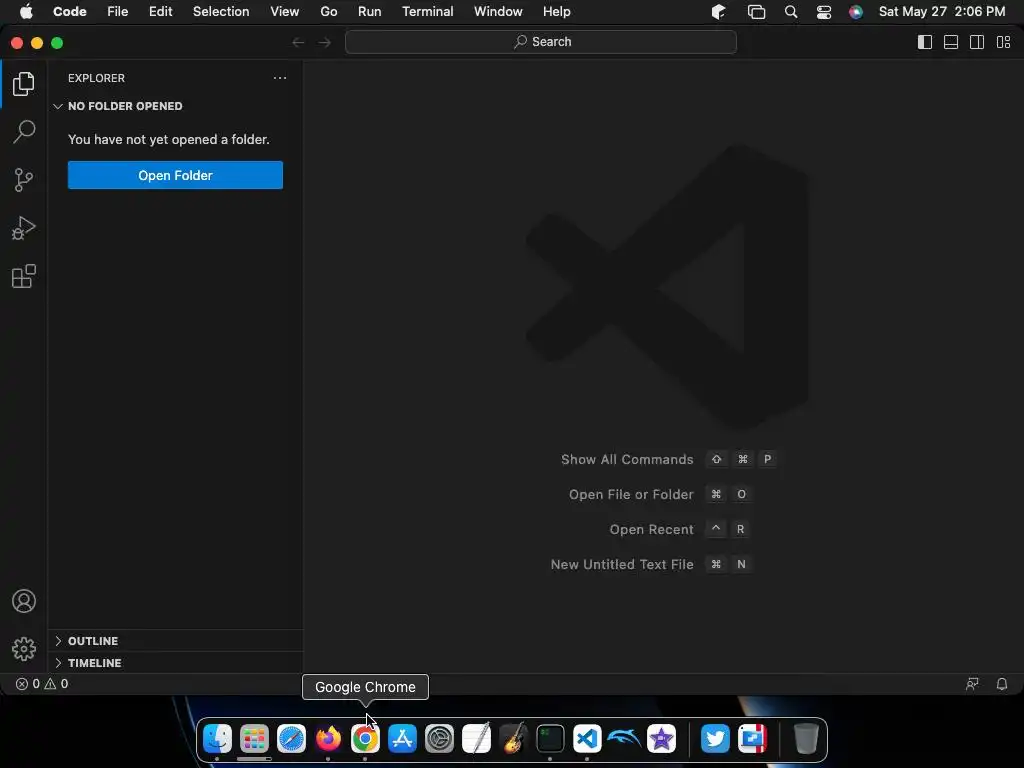Viewport: 1024px width, 768px height.
Task: Open the Explorer view in activity bar
Action: pos(24,84)
